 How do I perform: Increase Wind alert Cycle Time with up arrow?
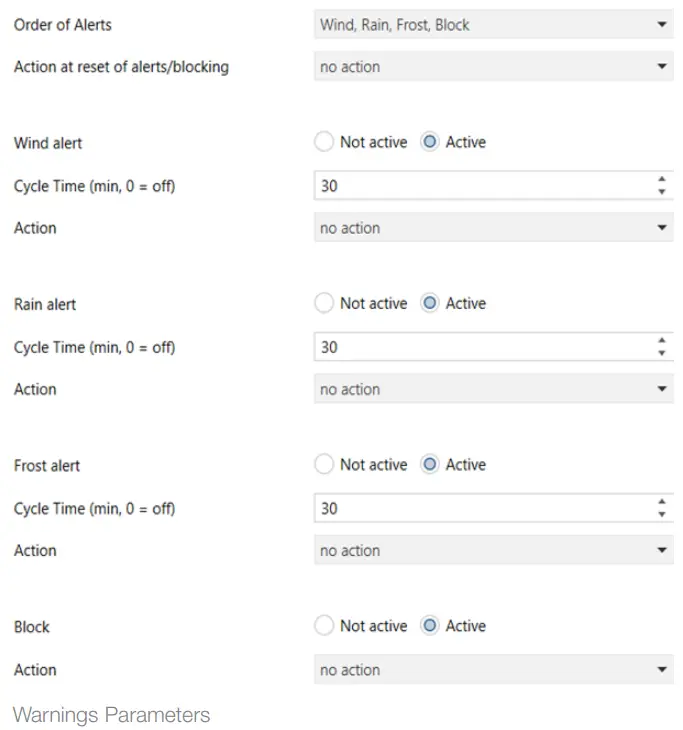(661, 180)
